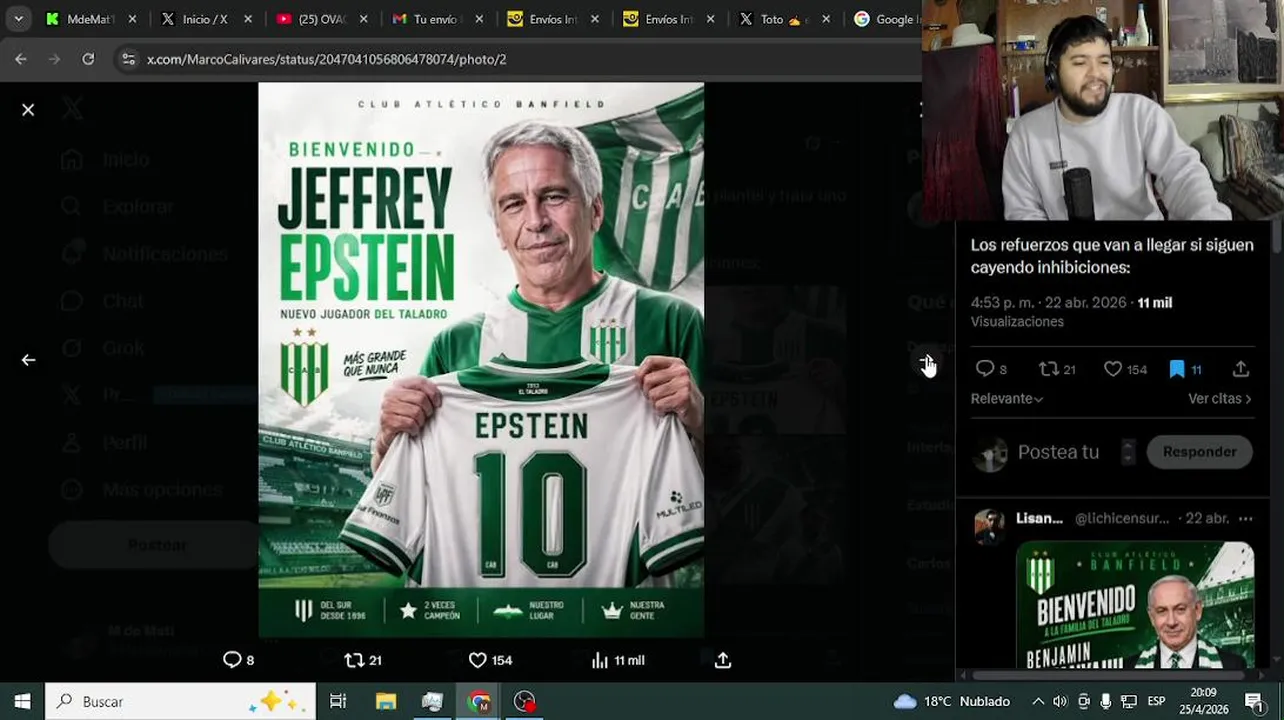Open the Windows Start menu
1284x720 pixels.
click(x=22, y=701)
